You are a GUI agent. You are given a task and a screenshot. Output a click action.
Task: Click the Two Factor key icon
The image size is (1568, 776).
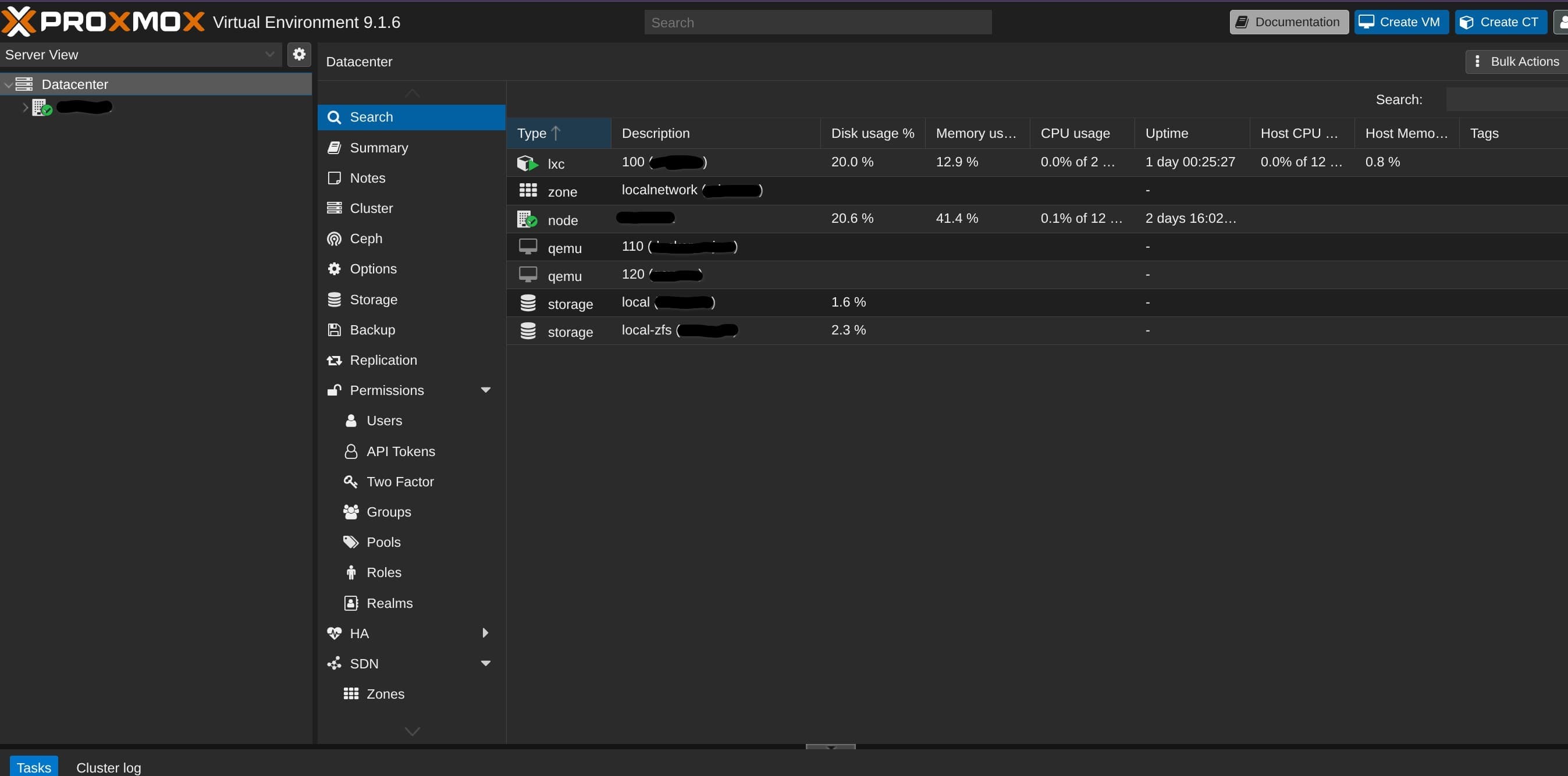pos(351,482)
